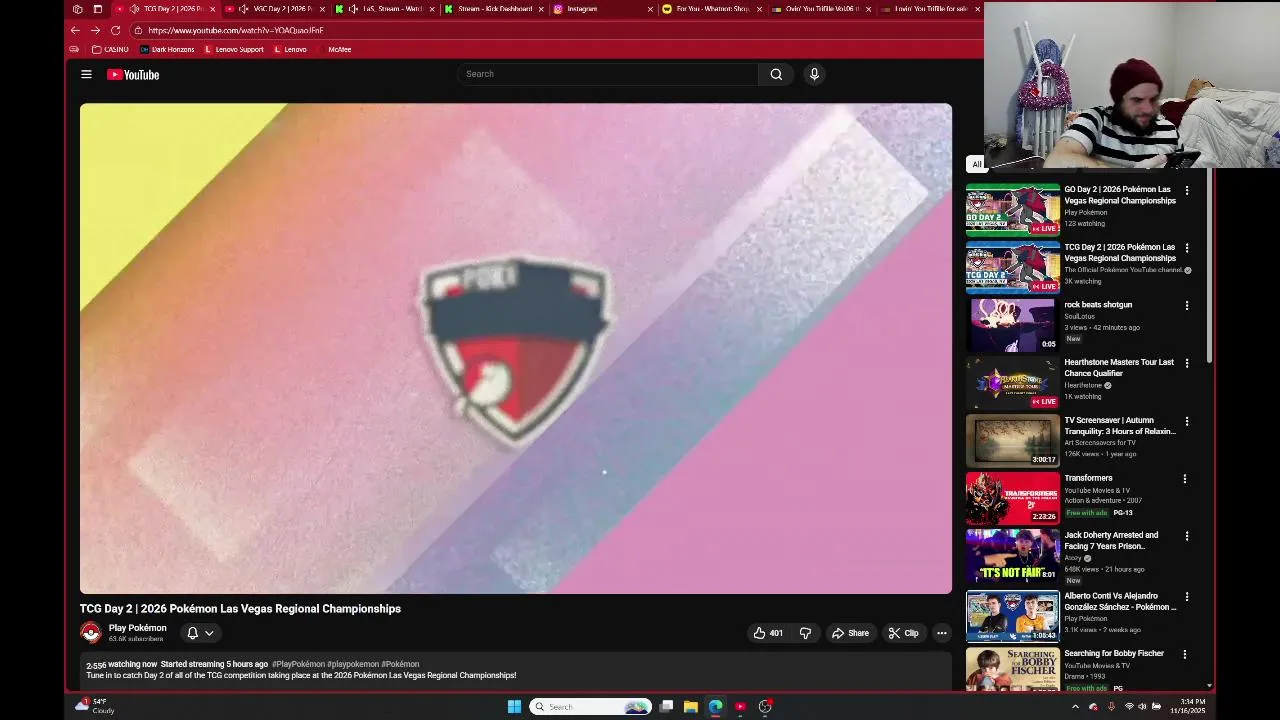Open Alberto Conti Vs Alejandro video
This screenshot has height=720, width=1280.
1012,615
